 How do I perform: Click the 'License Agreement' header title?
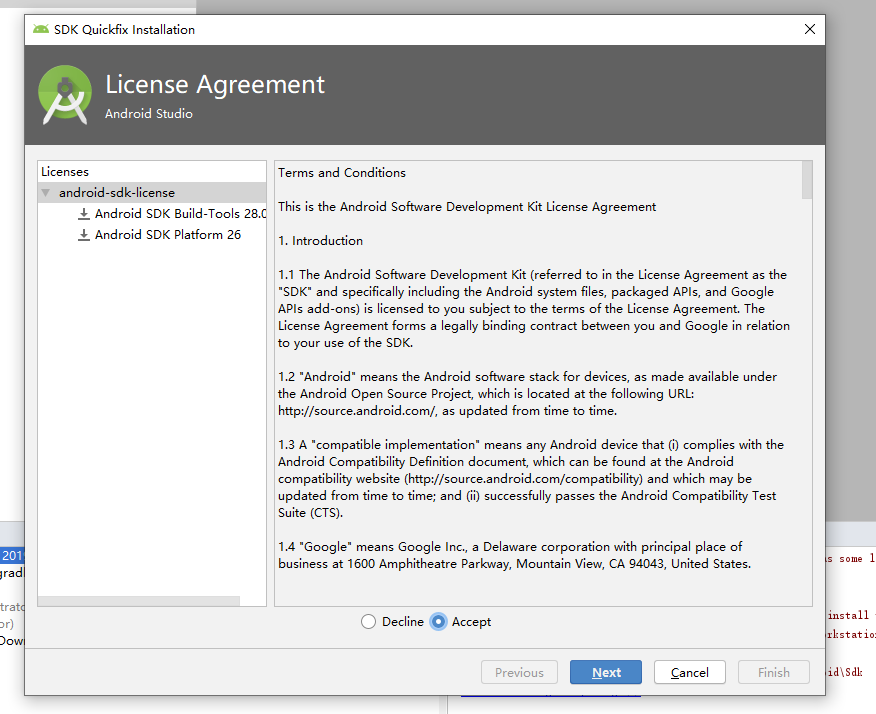click(215, 84)
